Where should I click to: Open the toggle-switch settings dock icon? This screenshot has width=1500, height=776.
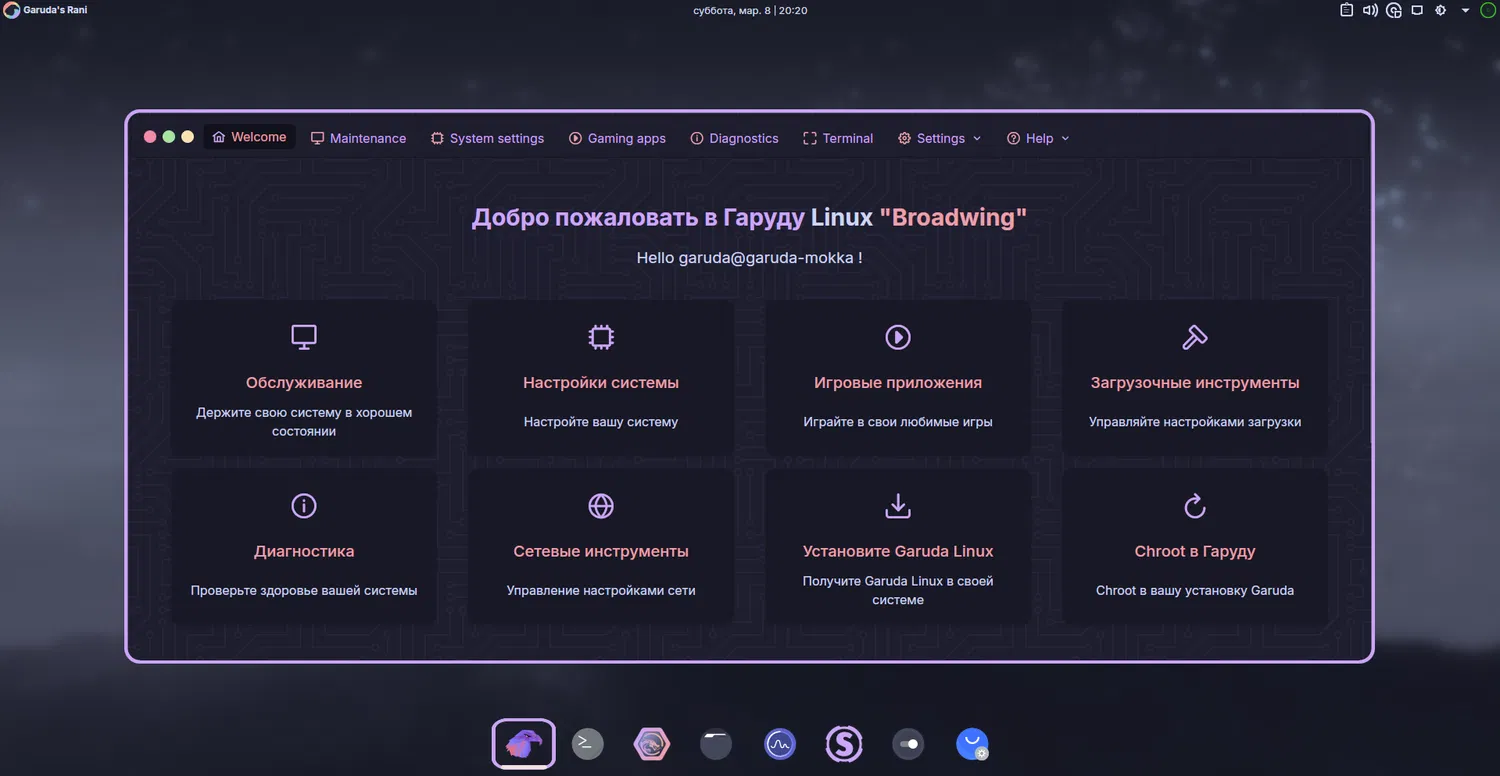pos(908,744)
